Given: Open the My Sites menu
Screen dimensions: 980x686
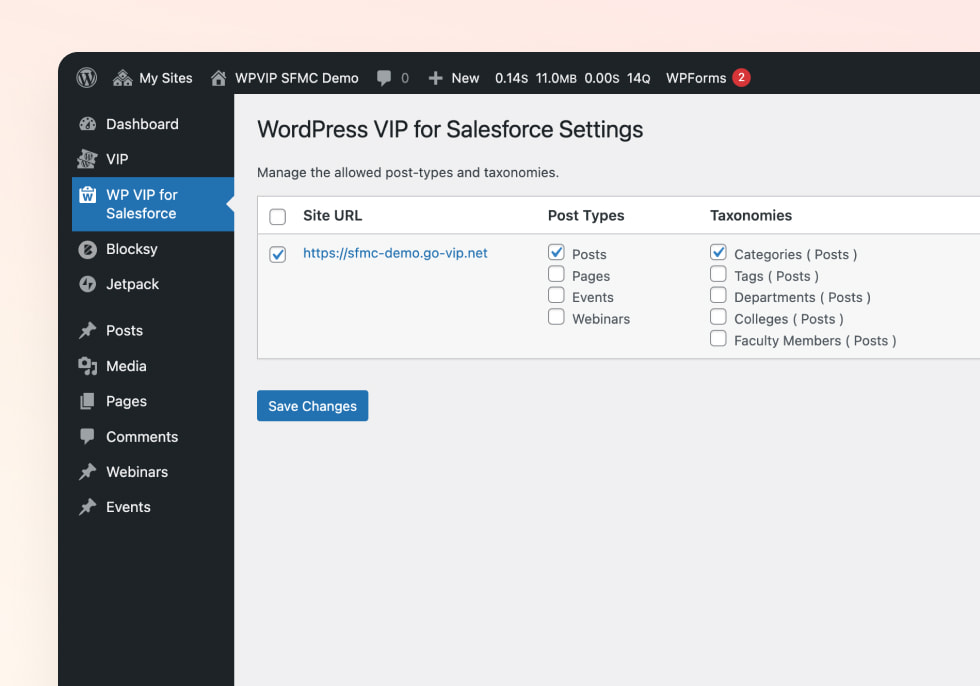Looking at the screenshot, I should coord(152,77).
